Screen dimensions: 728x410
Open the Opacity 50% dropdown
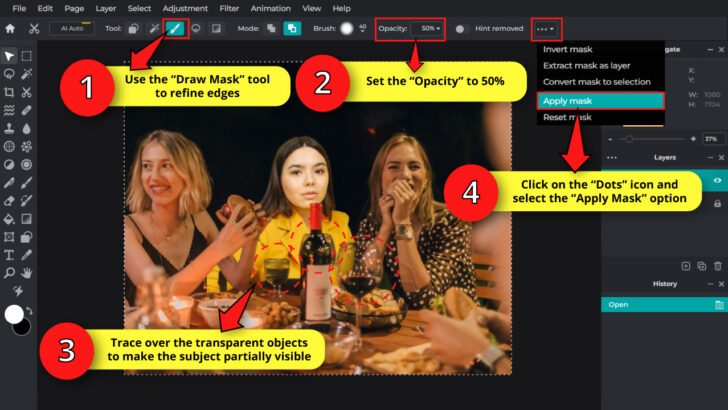tap(428, 29)
